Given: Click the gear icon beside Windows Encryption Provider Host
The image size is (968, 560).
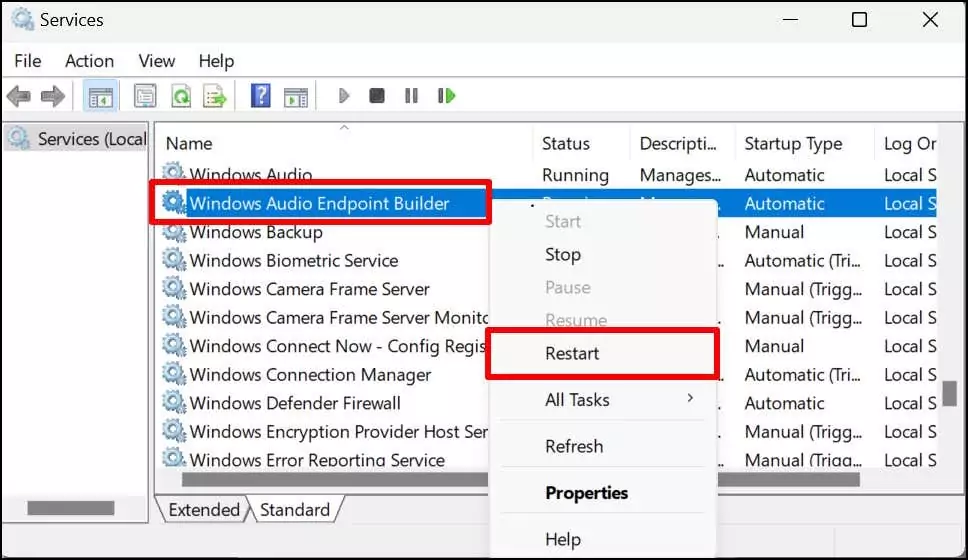Looking at the screenshot, I should tap(173, 430).
